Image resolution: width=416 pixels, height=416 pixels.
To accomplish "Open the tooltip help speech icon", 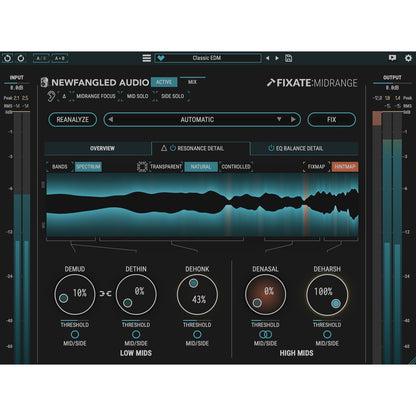I will (x=392, y=58).
